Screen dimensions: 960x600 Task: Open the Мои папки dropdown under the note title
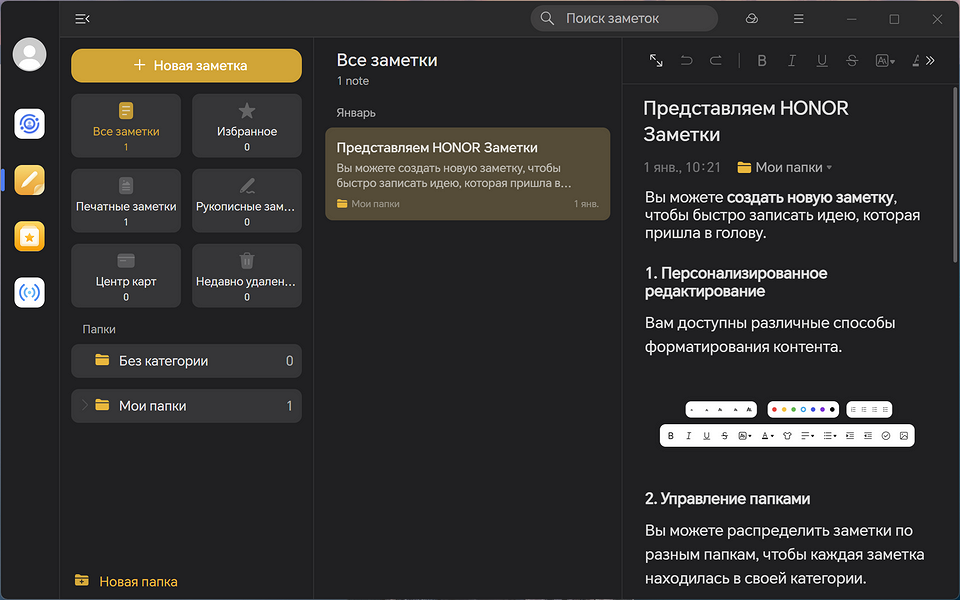pos(785,167)
